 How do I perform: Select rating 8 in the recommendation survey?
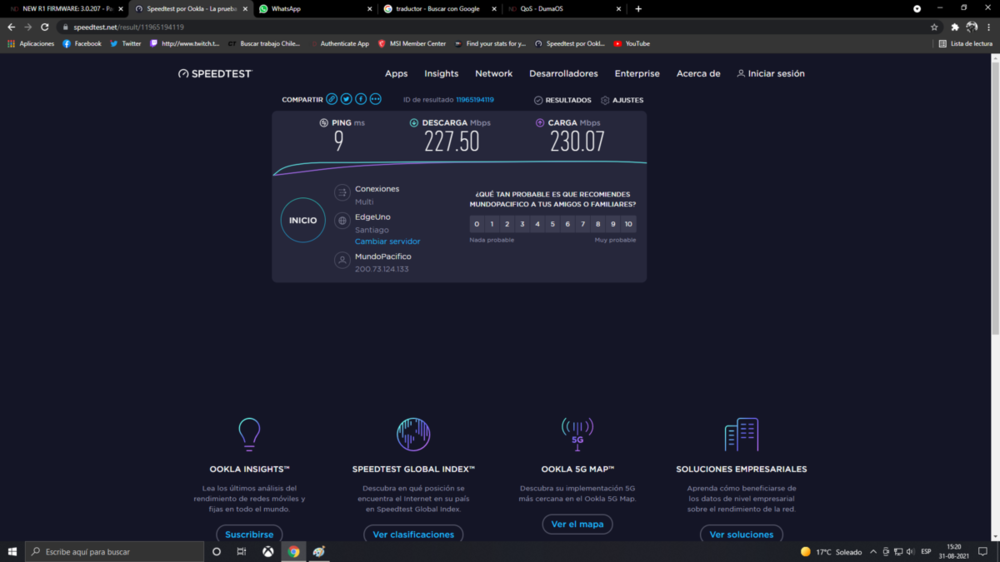coord(598,224)
